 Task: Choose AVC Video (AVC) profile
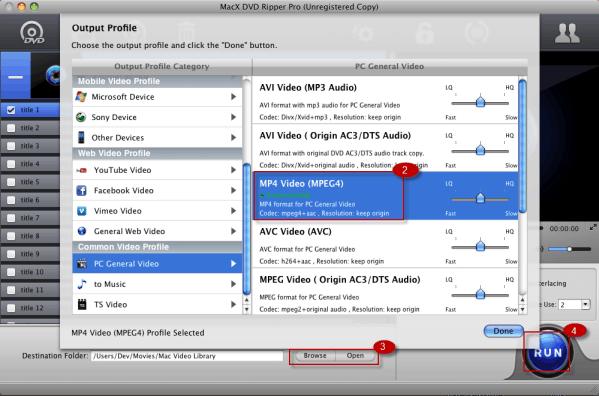click(x=385, y=244)
